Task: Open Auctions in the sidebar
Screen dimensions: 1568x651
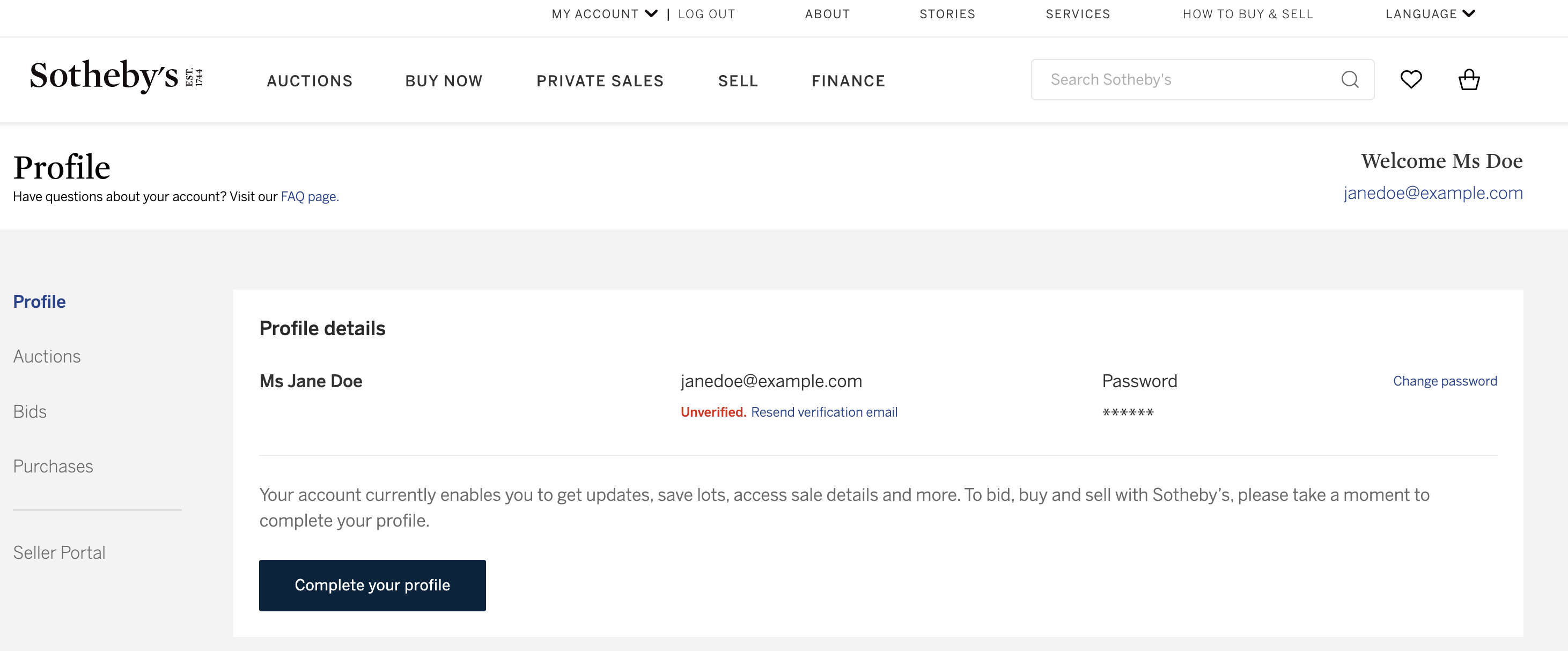Action: 47,357
